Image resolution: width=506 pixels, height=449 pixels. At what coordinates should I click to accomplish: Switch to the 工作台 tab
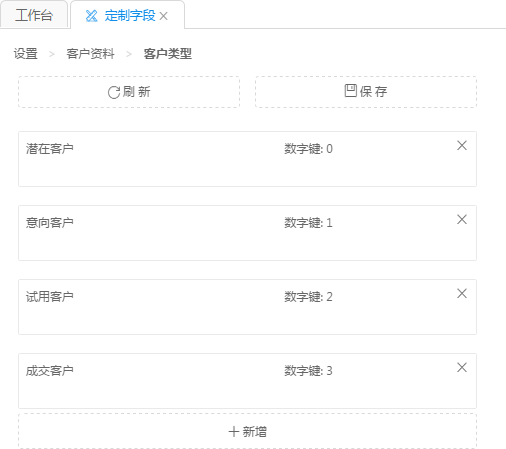coord(34,15)
